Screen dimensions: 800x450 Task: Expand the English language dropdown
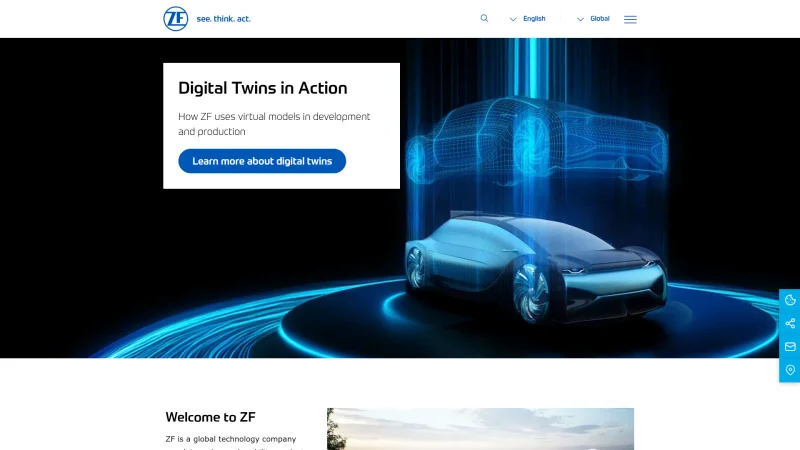(528, 19)
